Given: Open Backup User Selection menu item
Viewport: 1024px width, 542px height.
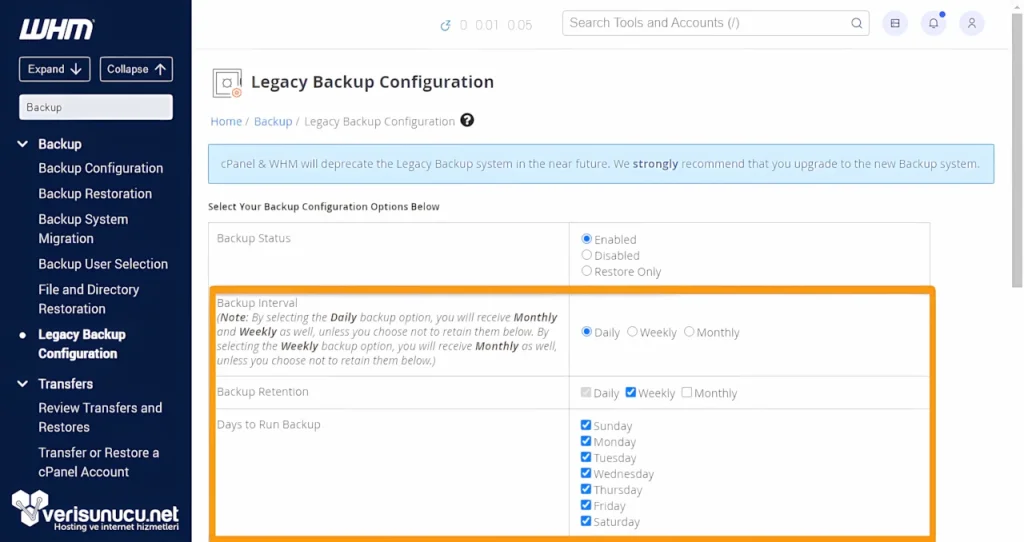Looking at the screenshot, I should point(103,264).
